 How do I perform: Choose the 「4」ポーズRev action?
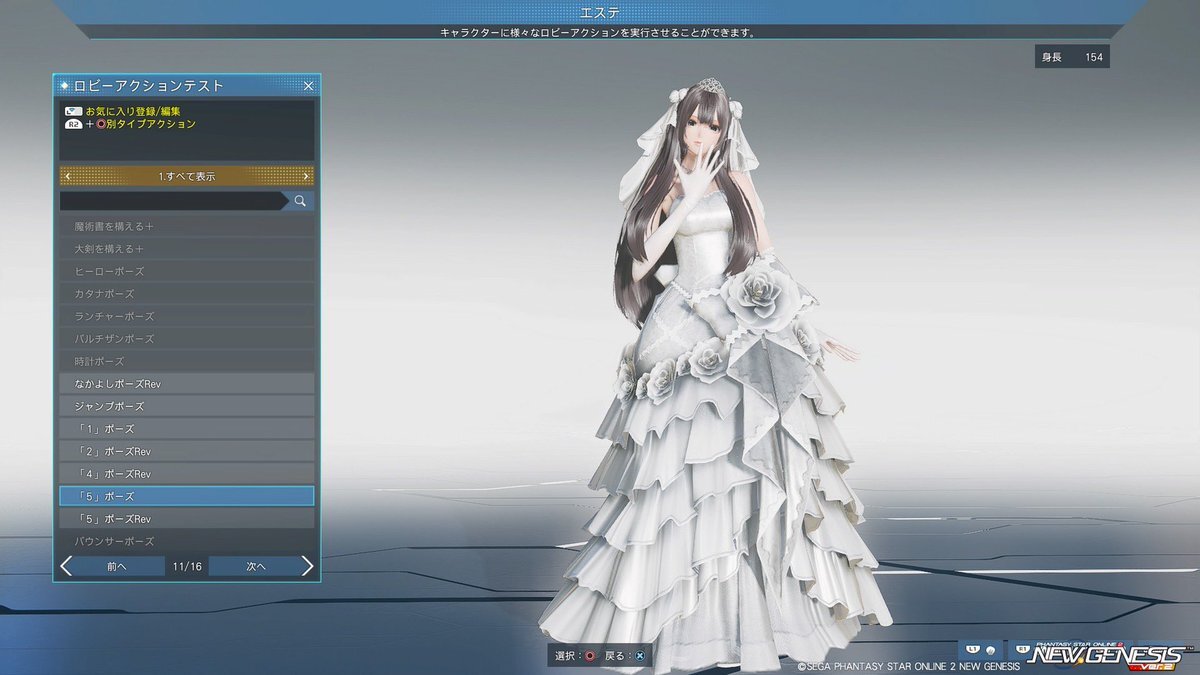tap(187, 474)
